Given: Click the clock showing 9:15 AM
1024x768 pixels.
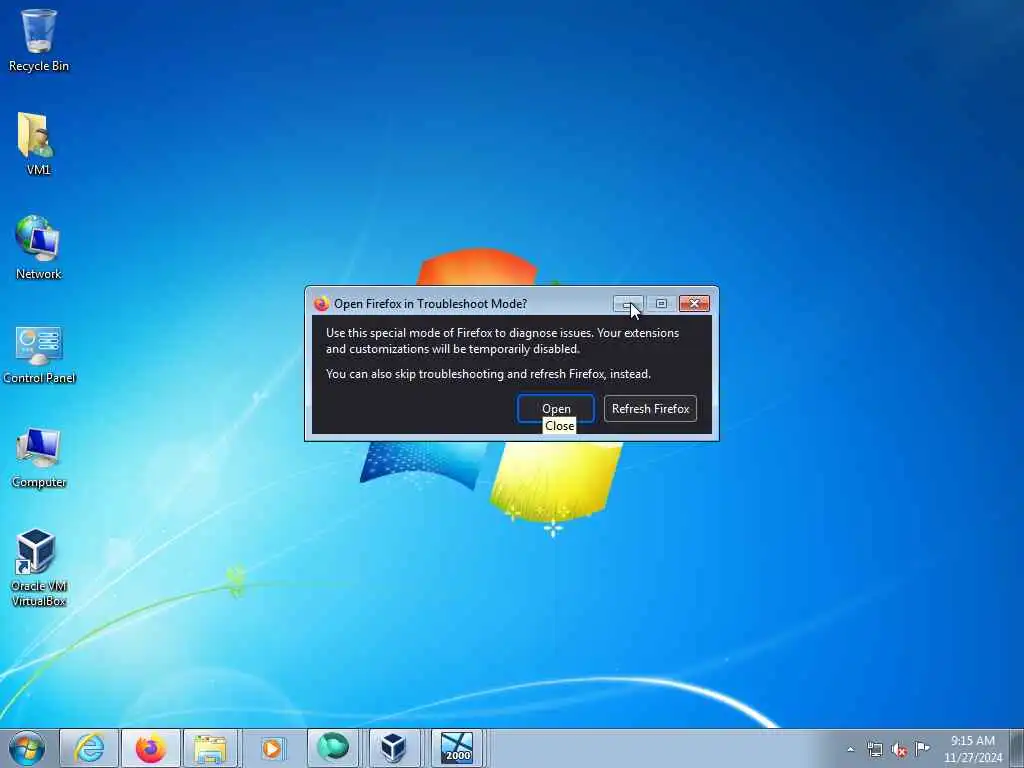Looking at the screenshot, I should pyautogui.click(x=972, y=749).
